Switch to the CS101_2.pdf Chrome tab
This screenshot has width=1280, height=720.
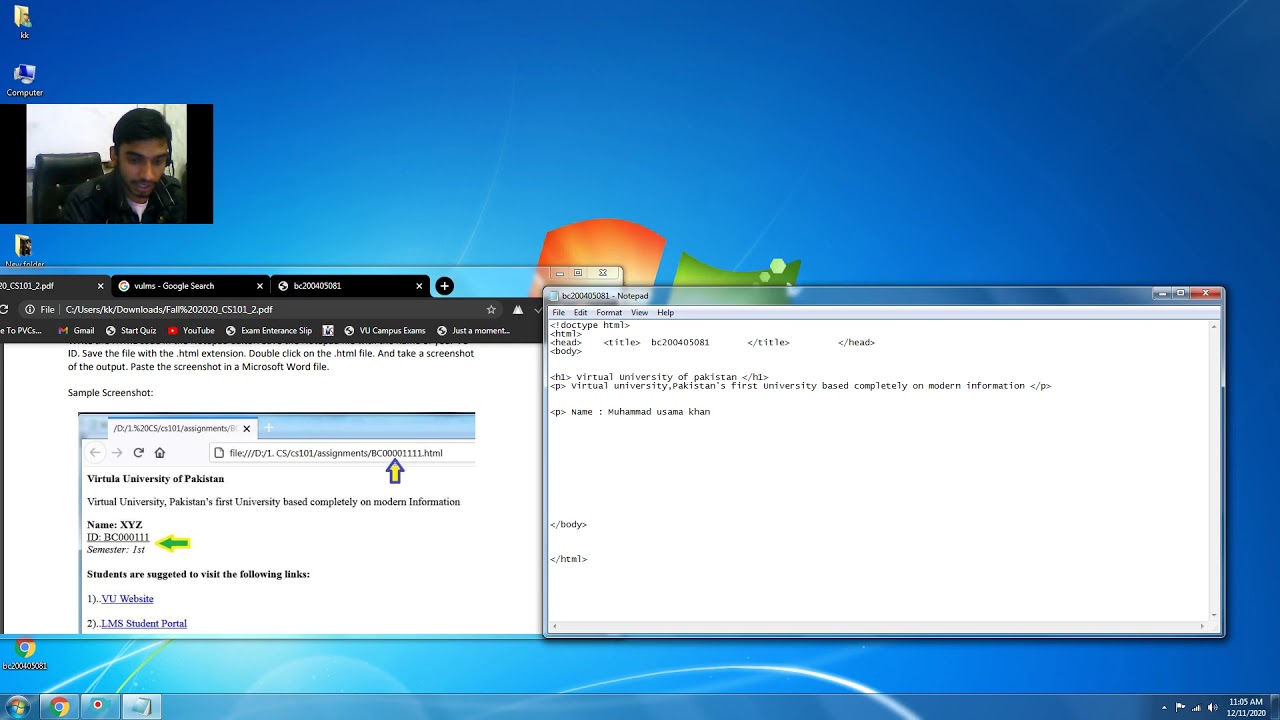tap(54, 286)
